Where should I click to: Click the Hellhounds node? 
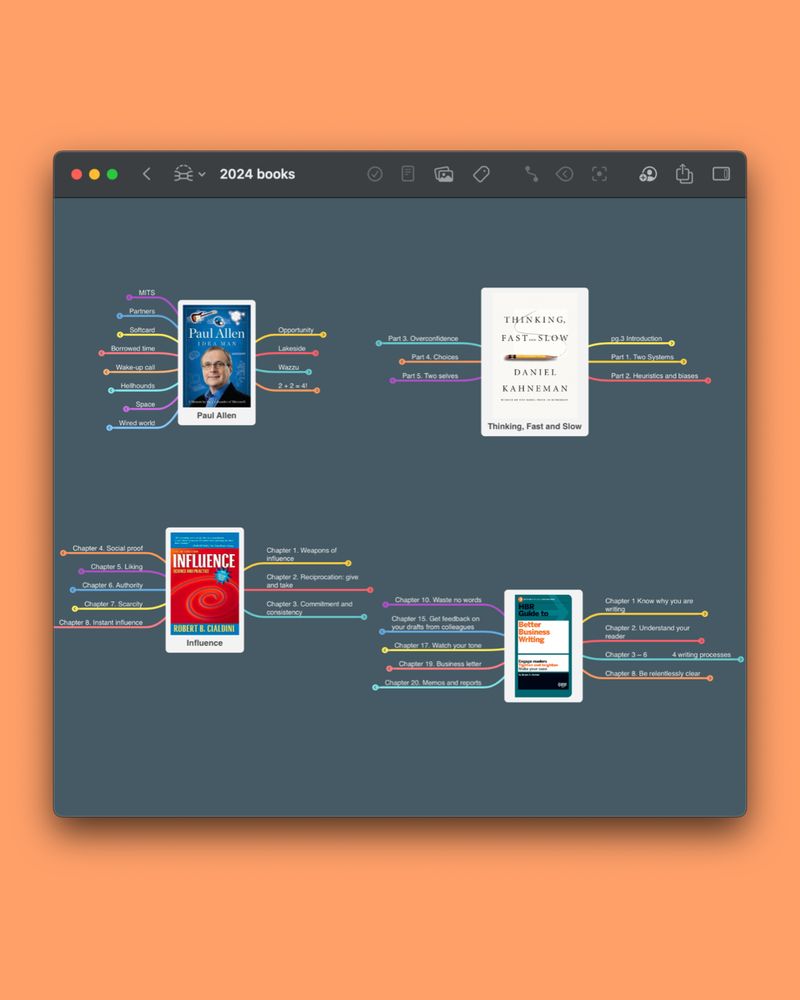[x=137, y=386]
